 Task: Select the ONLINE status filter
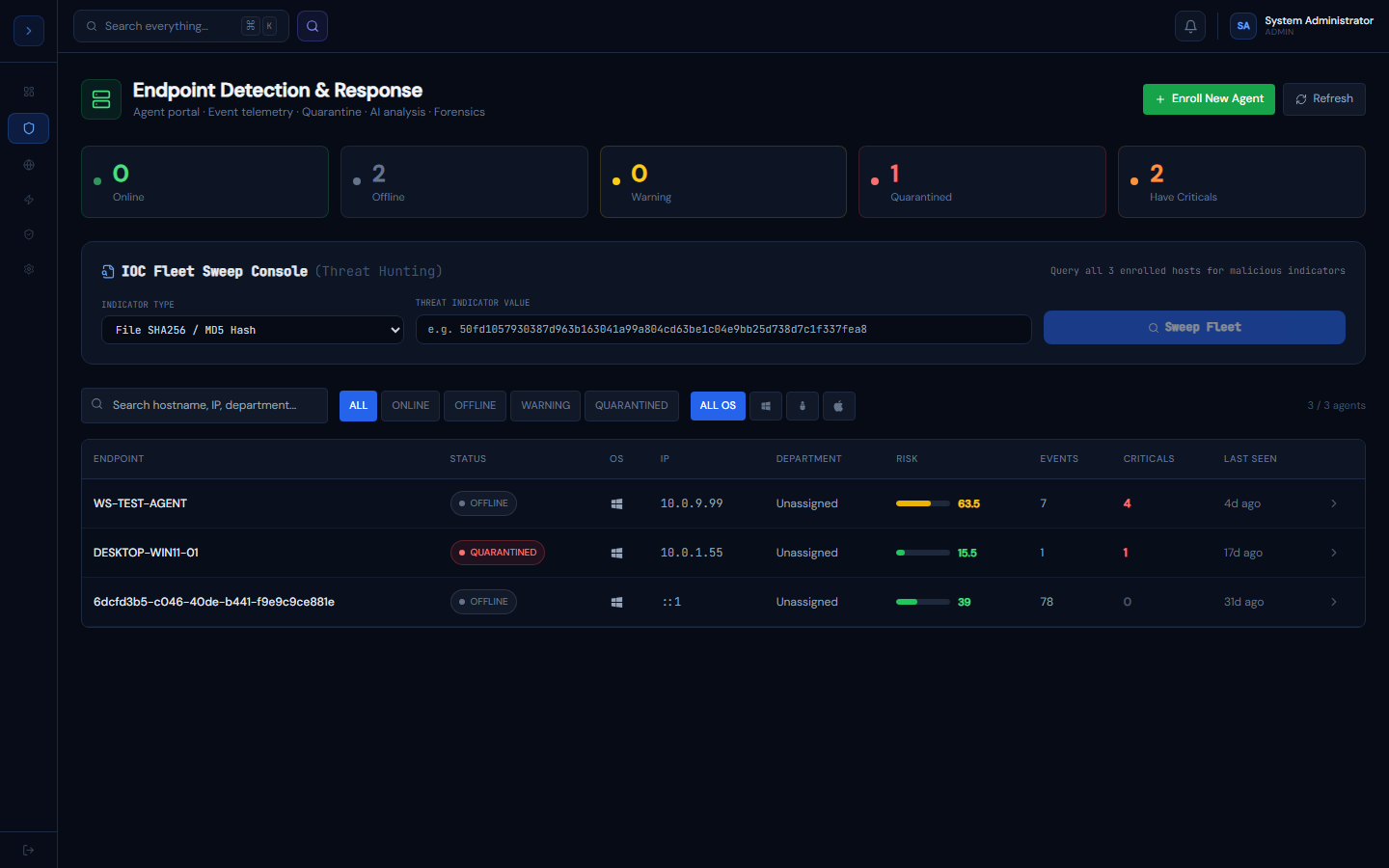point(411,406)
